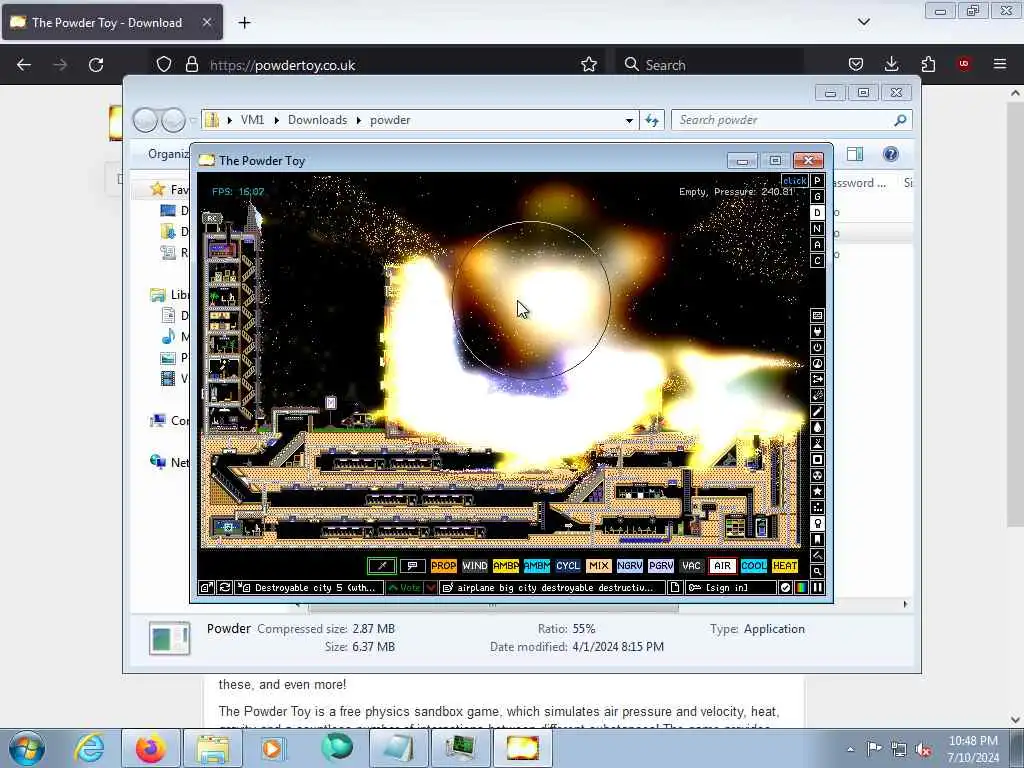
Task: Select the PROP tool
Action: tap(443, 566)
